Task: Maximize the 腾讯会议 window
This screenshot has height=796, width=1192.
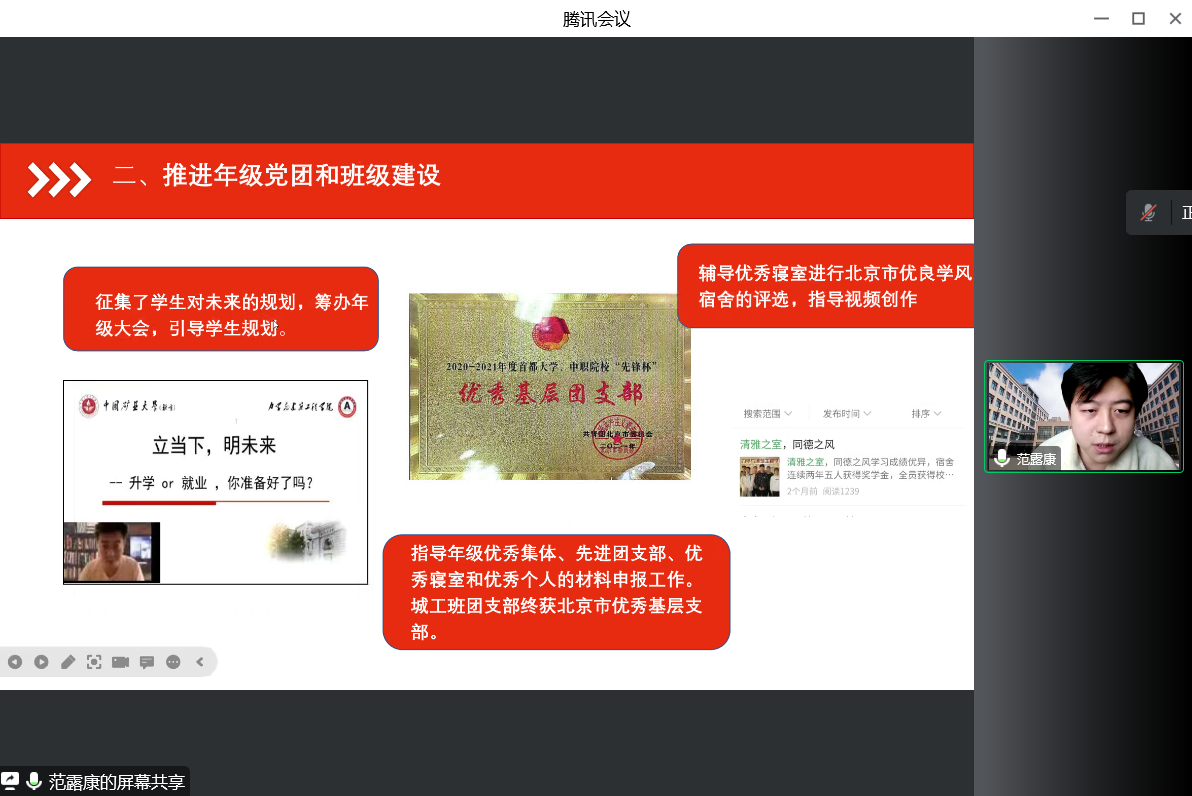Action: tap(1138, 18)
